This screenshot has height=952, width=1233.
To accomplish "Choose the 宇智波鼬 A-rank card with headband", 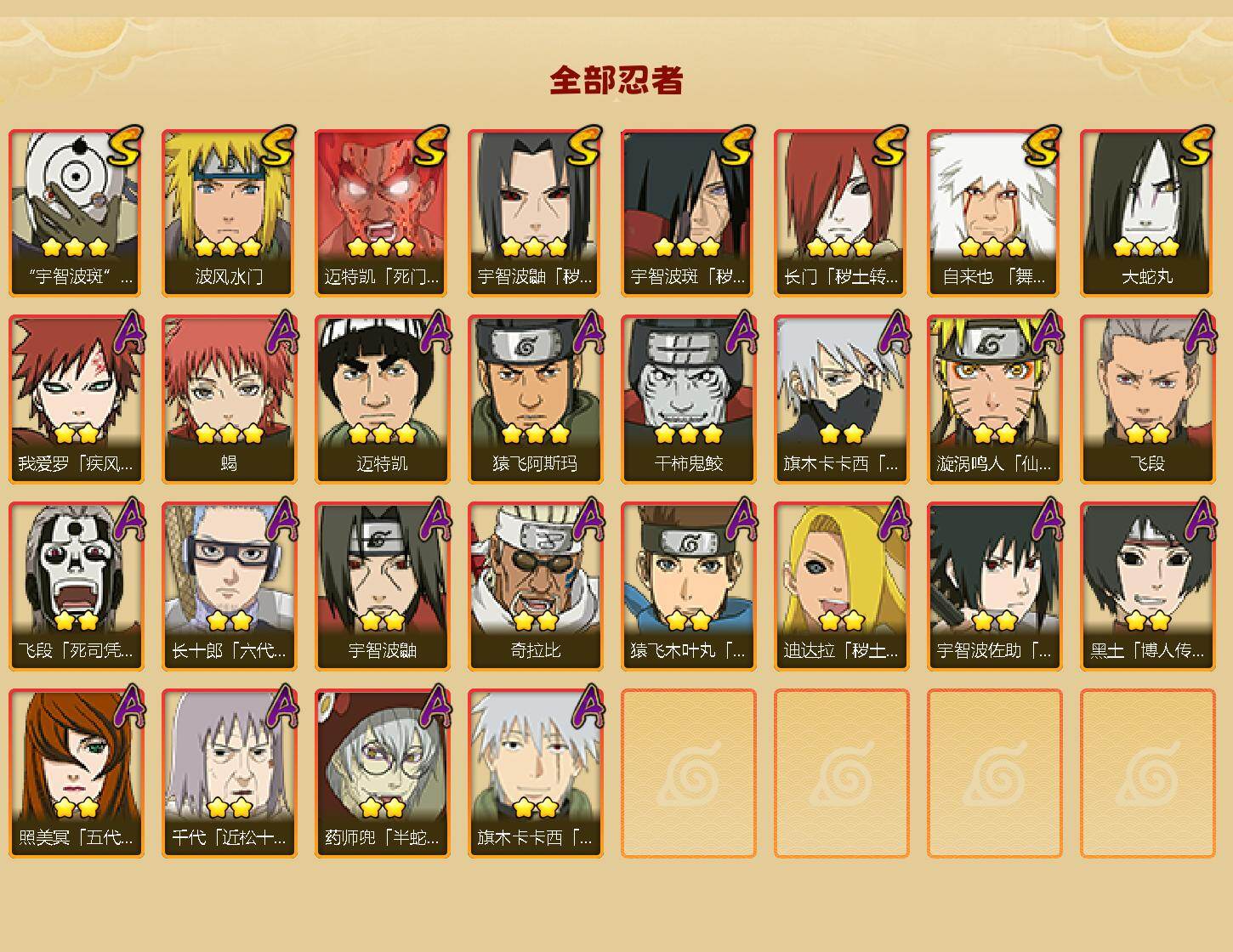I will pos(382,586).
